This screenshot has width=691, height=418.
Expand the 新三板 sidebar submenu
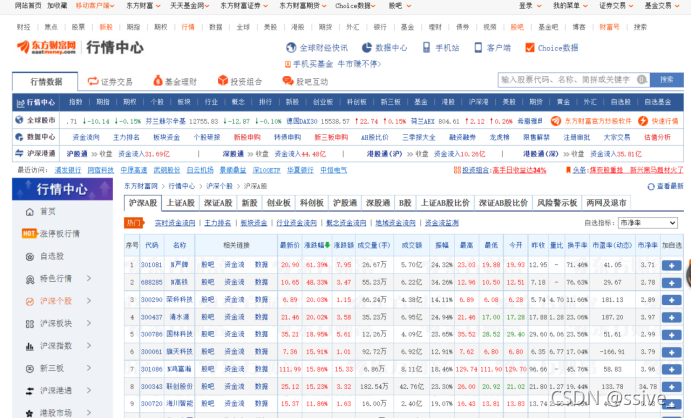tap(89, 368)
